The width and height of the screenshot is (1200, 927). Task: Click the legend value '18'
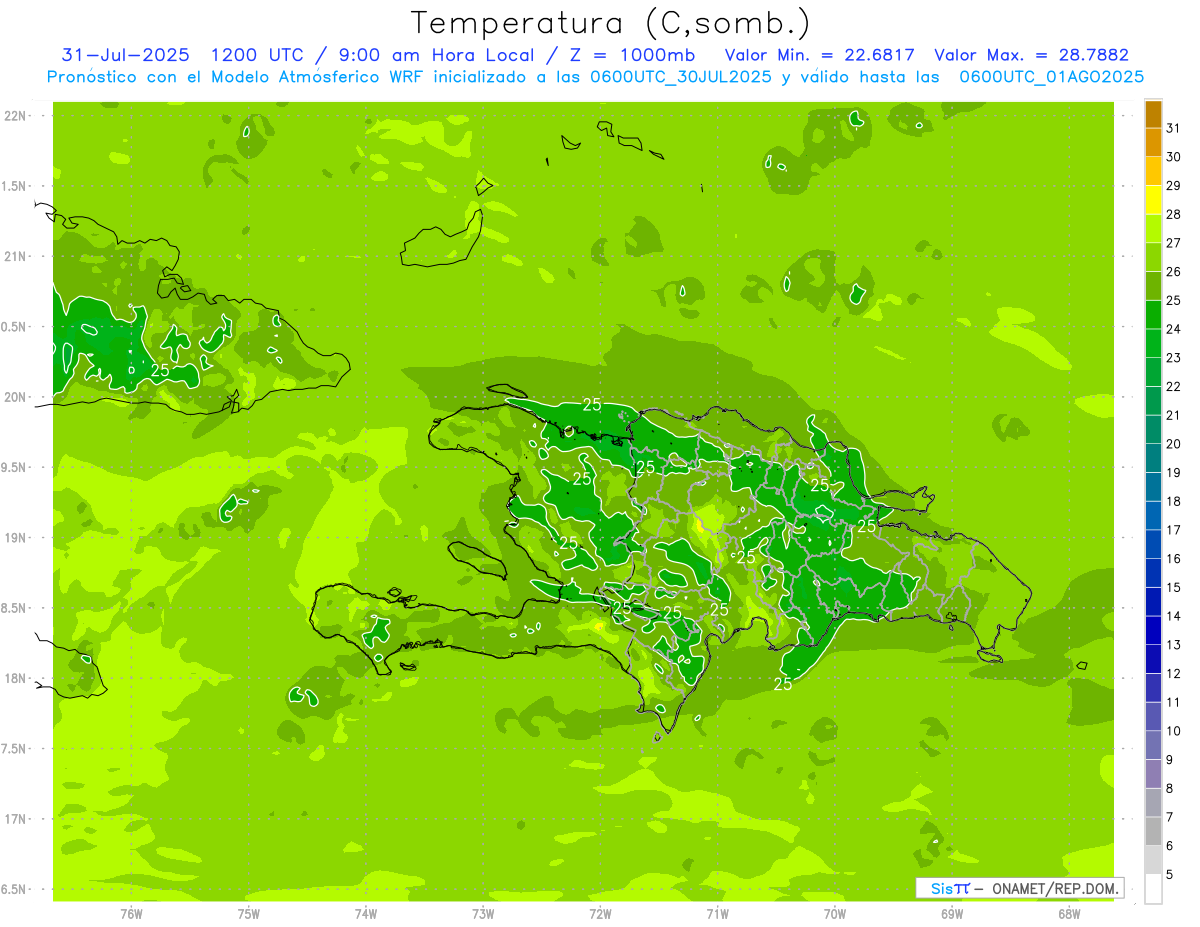tap(1173, 501)
